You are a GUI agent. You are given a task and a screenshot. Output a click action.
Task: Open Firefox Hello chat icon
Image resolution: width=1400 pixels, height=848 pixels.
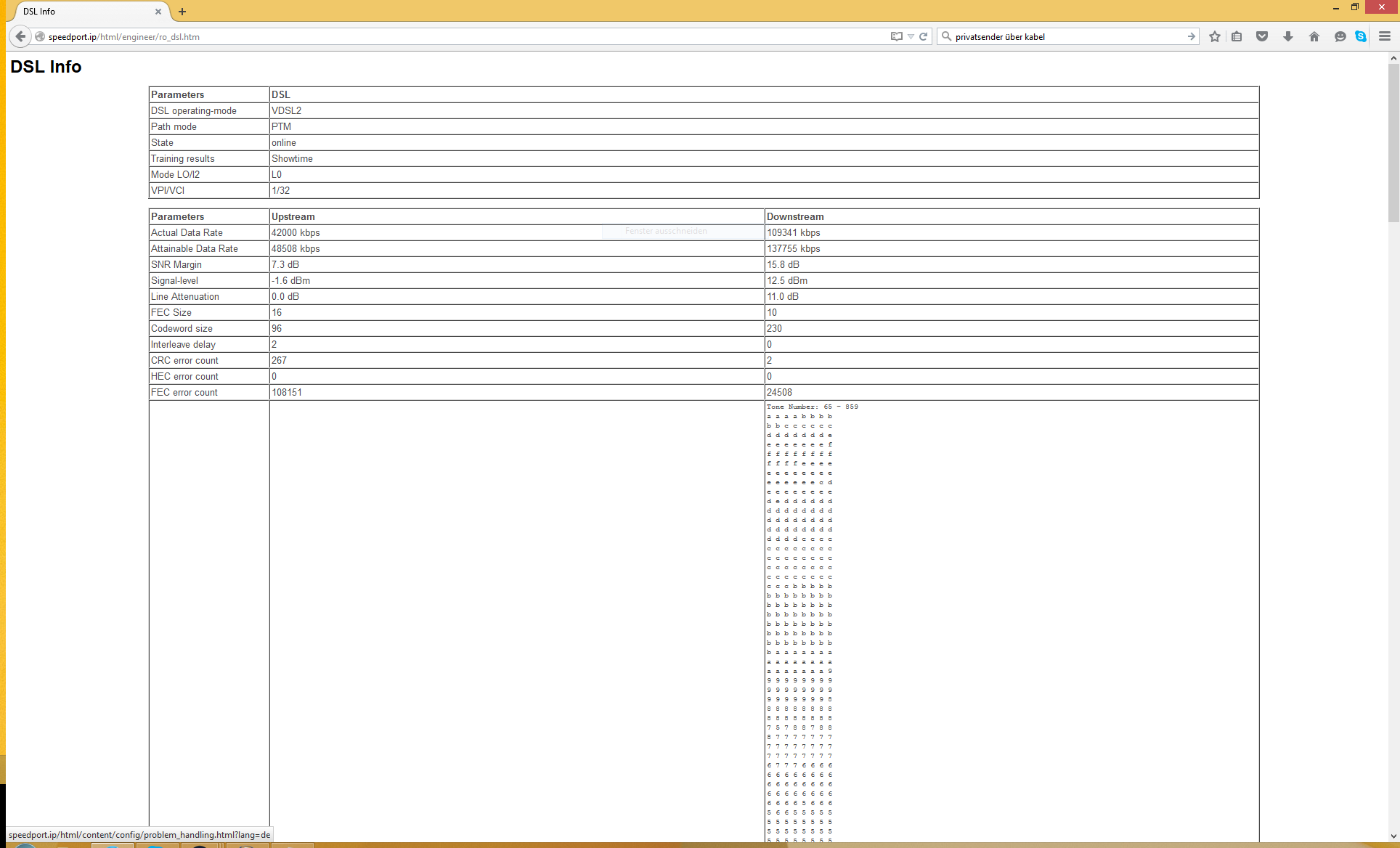coord(1340,36)
